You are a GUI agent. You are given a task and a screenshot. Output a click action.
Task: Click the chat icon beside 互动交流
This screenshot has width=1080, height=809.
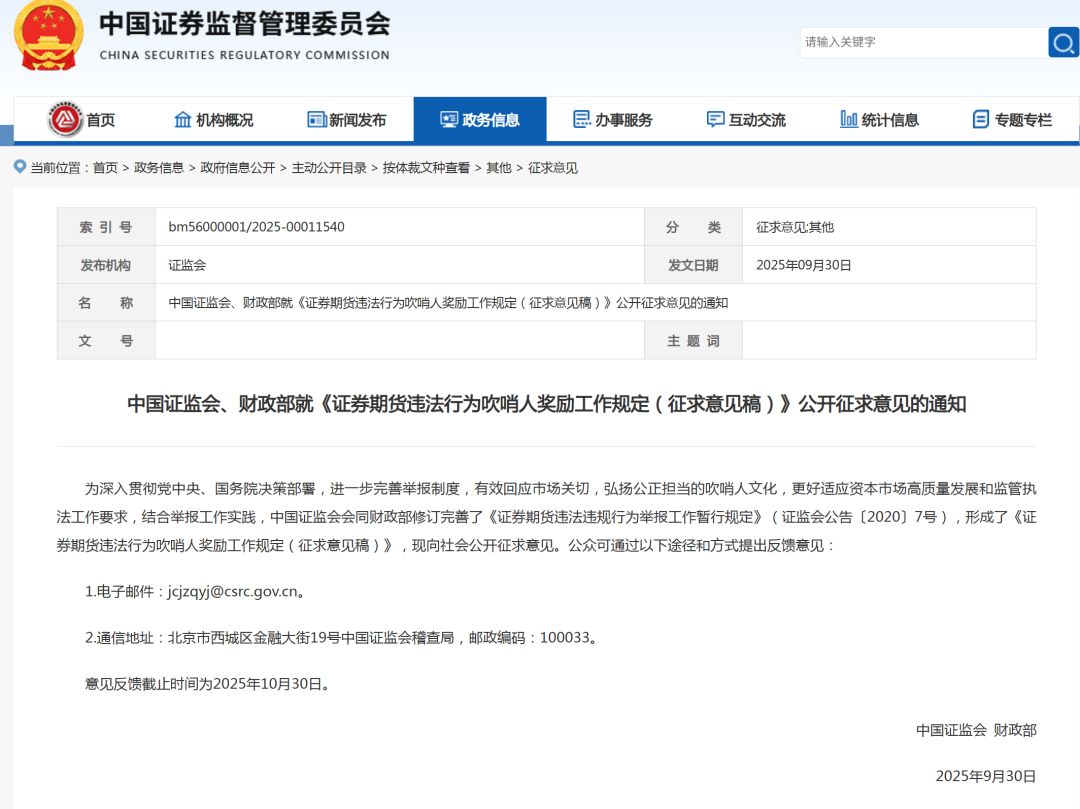click(715, 120)
